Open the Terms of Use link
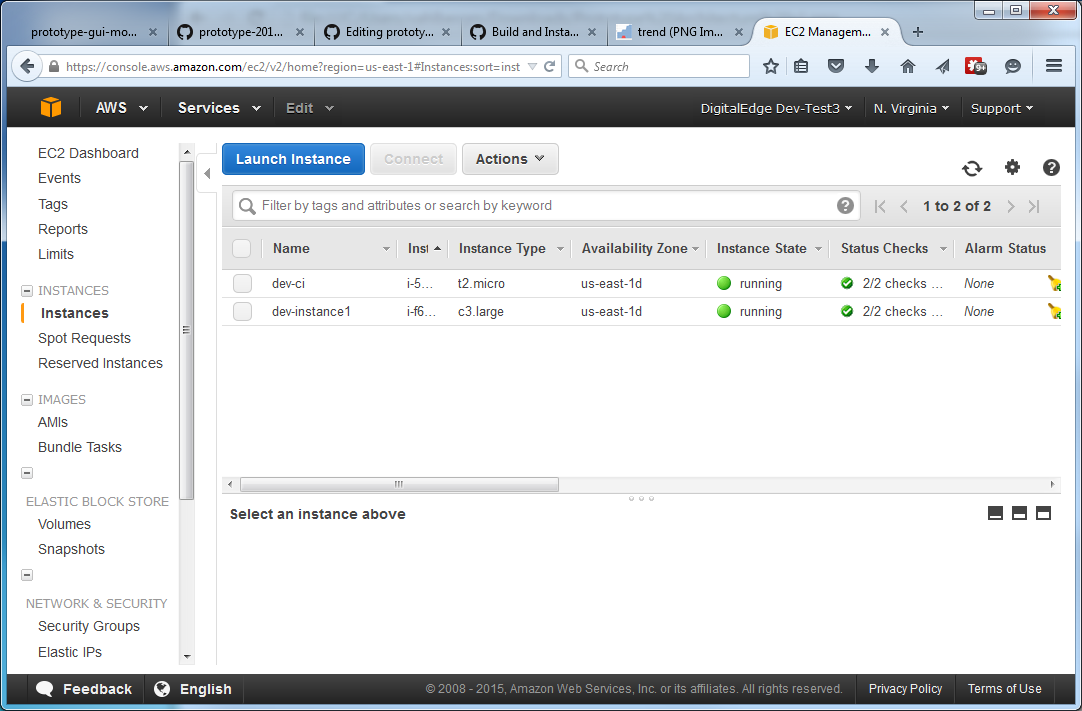This screenshot has width=1082, height=711. [x=1004, y=689]
